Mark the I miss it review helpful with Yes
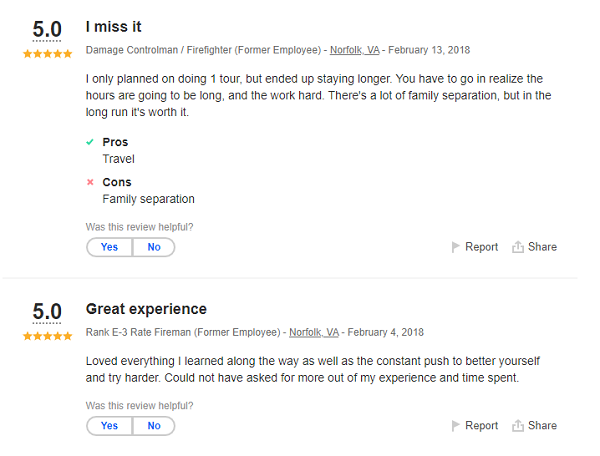The image size is (600, 456). point(109,247)
